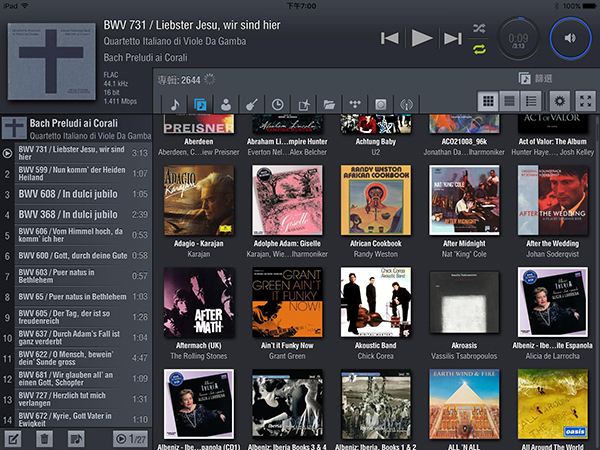This screenshot has height=450, width=600.
Task: Play track 4 BWV 368 / In dulci jubilo
Action: pos(76,215)
